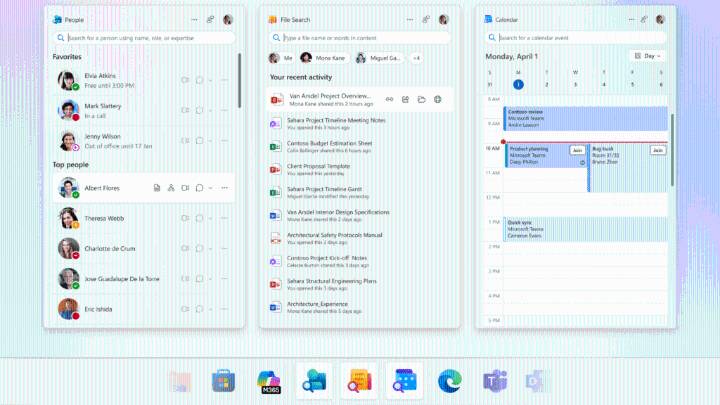
Task: Start a chat with Albert Flores
Action: click(x=199, y=188)
